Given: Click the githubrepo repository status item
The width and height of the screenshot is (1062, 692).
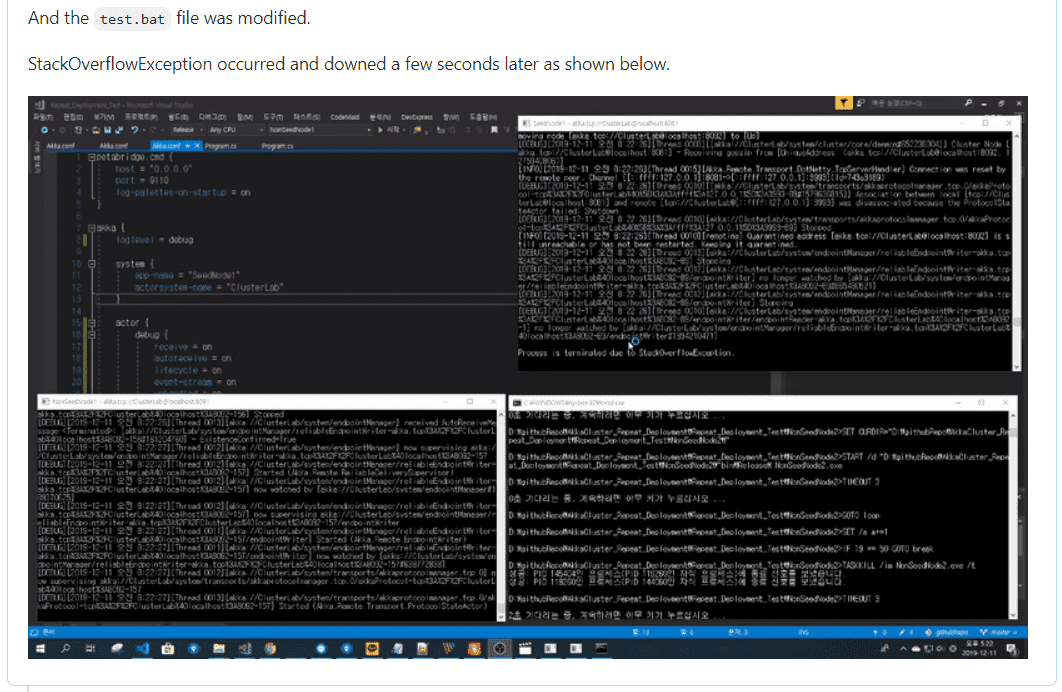Looking at the screenshot, I should coord(947,632).
